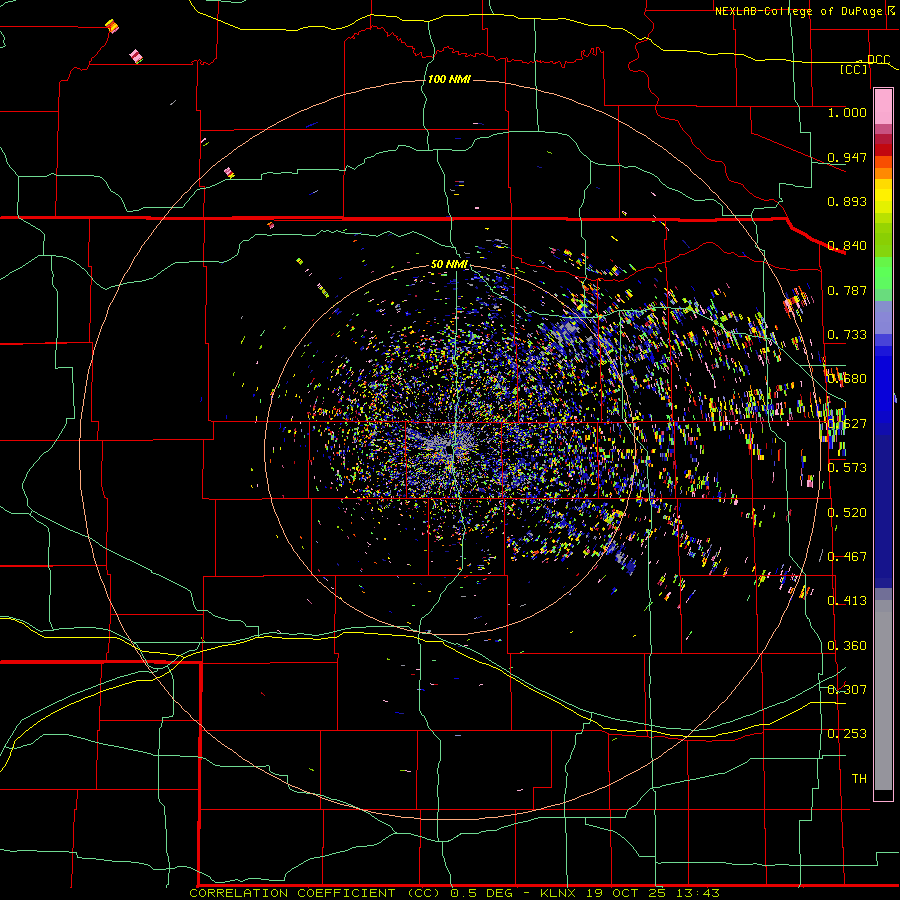Click the 0.787 scale value
Image resolution: width=900 pixels, height=900 pixels.
[x=847, y=290]
